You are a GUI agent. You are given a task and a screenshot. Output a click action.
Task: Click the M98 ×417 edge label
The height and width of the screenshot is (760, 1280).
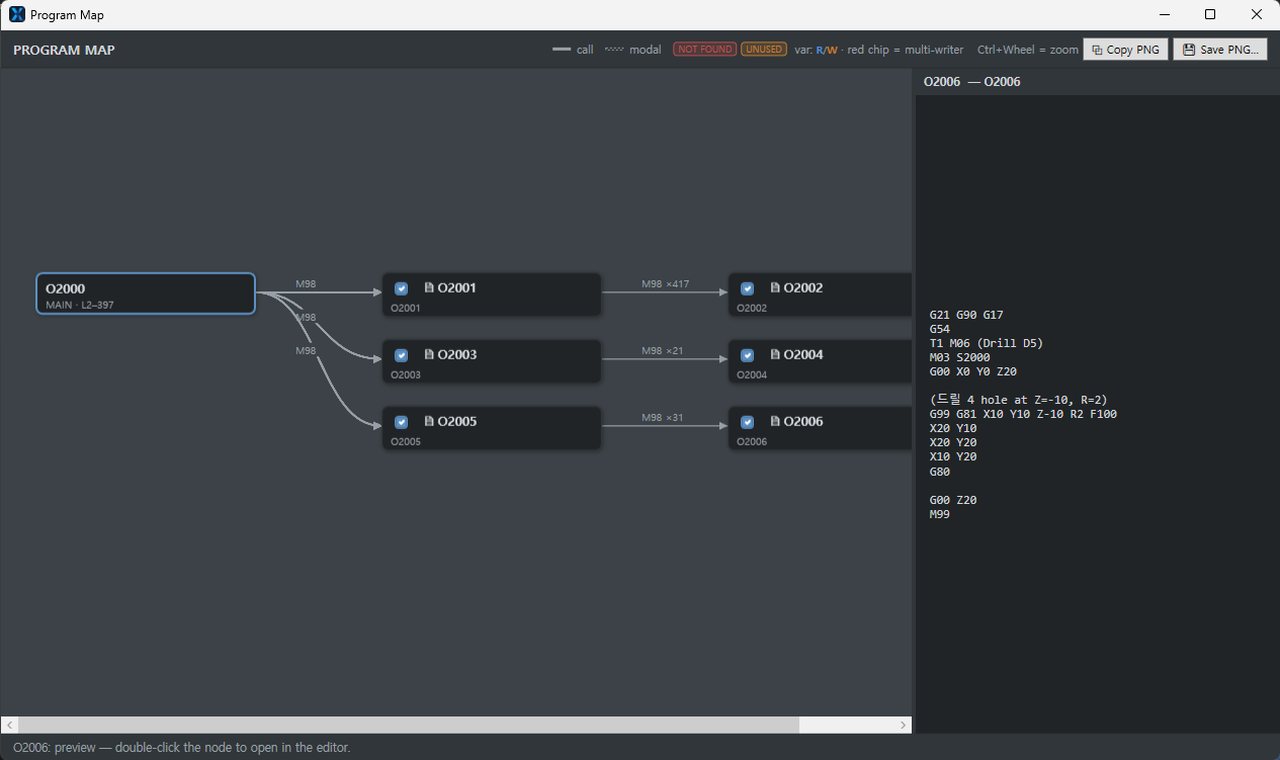tap(665, 284)
